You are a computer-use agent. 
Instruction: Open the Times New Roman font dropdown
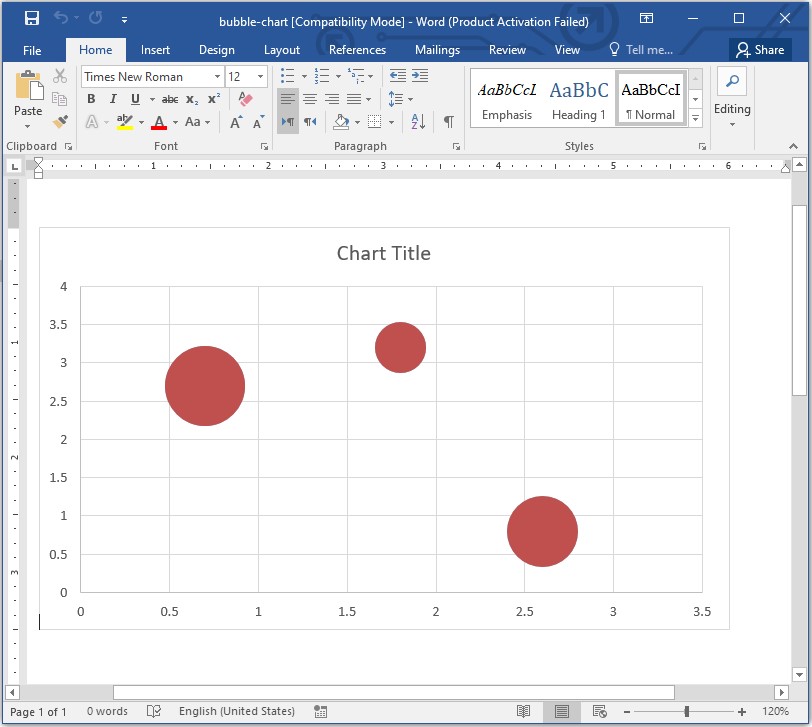[x=218, y=76]
